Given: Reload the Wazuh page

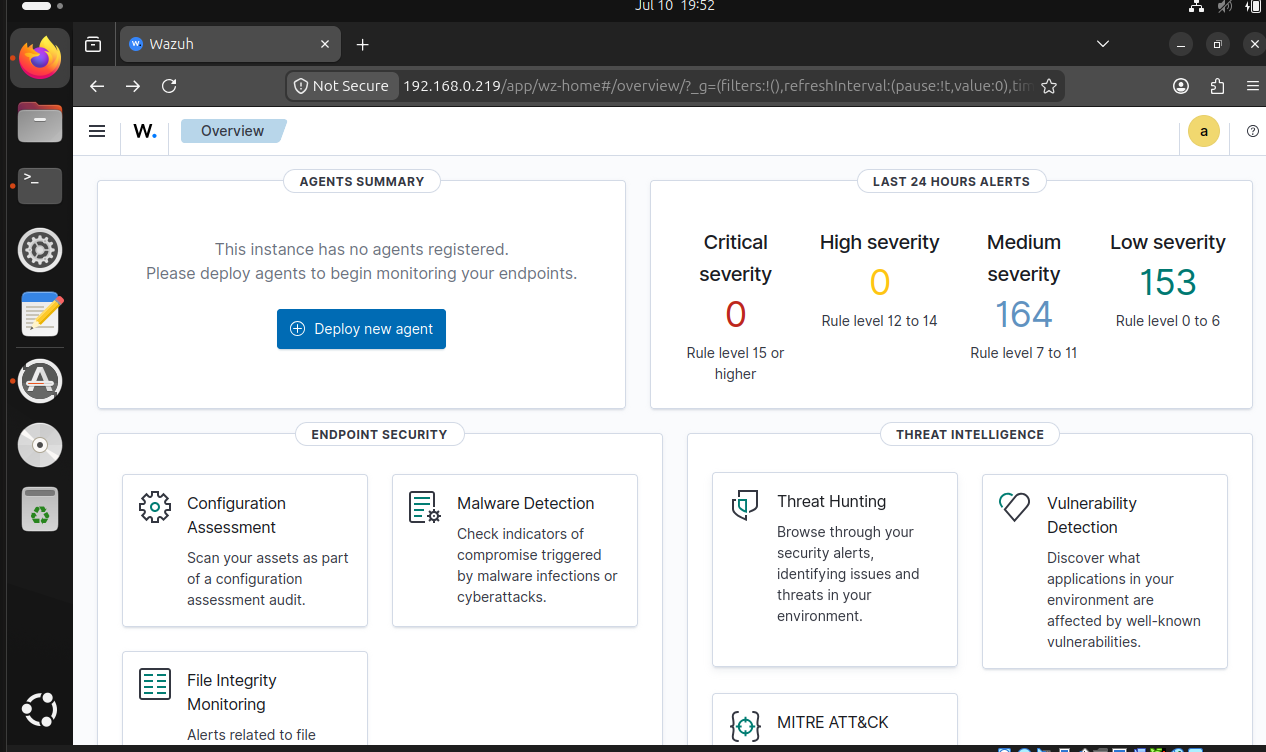Looking at the screenshot, I should 169,86.
